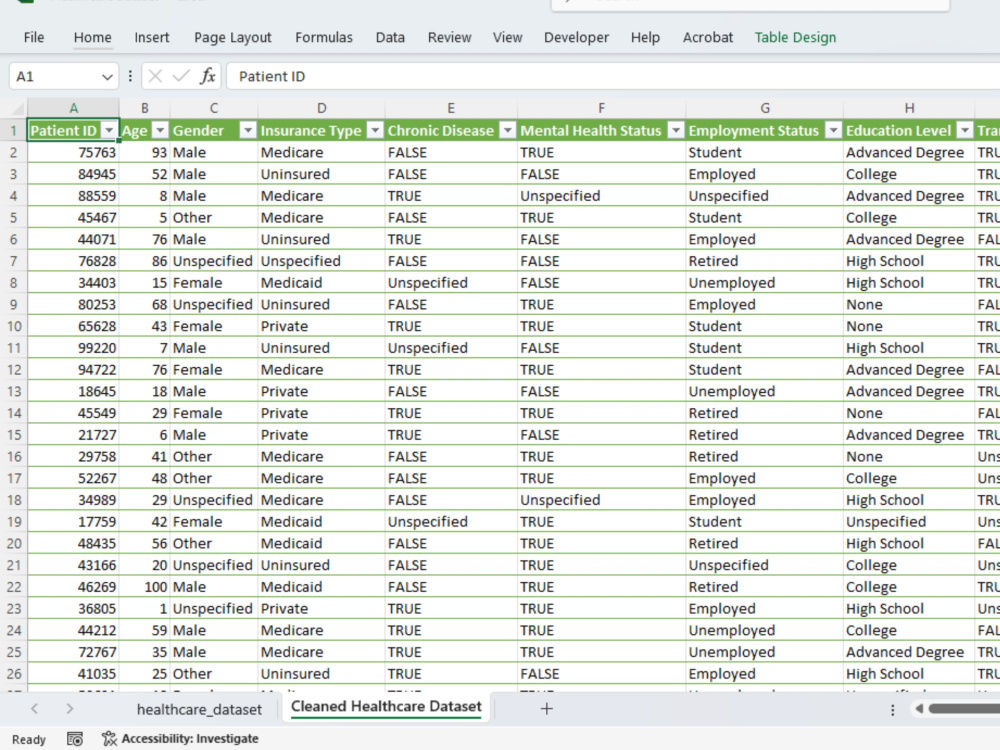Image resolution: width=1000 pixels, height=750 pixels.
Task: Open the Chronic Disease filter dropdown
Action: click(508, 131)
